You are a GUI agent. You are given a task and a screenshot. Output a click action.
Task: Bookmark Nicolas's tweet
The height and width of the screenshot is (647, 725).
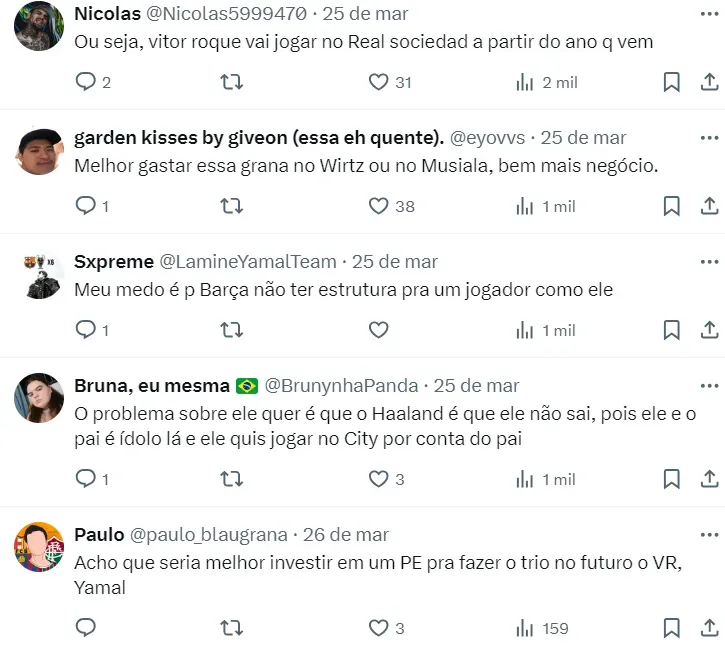tap(672, 82)
